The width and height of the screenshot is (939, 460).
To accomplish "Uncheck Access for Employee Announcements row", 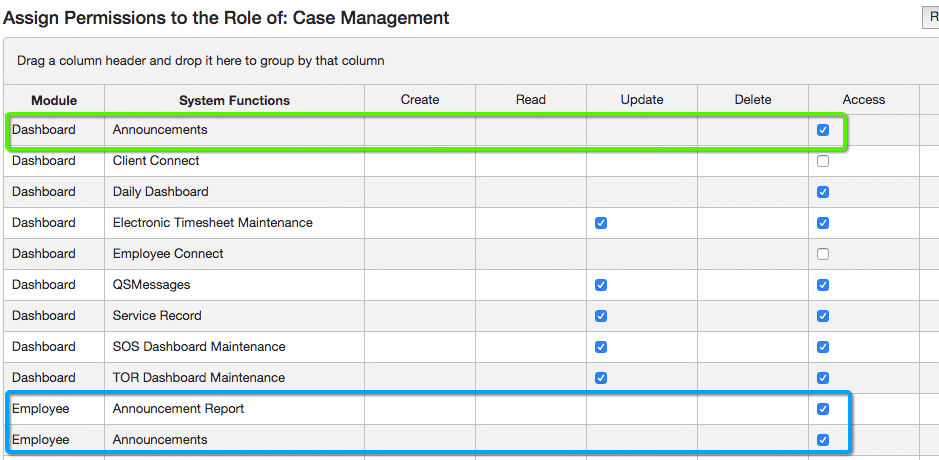I will click(822, 440).
